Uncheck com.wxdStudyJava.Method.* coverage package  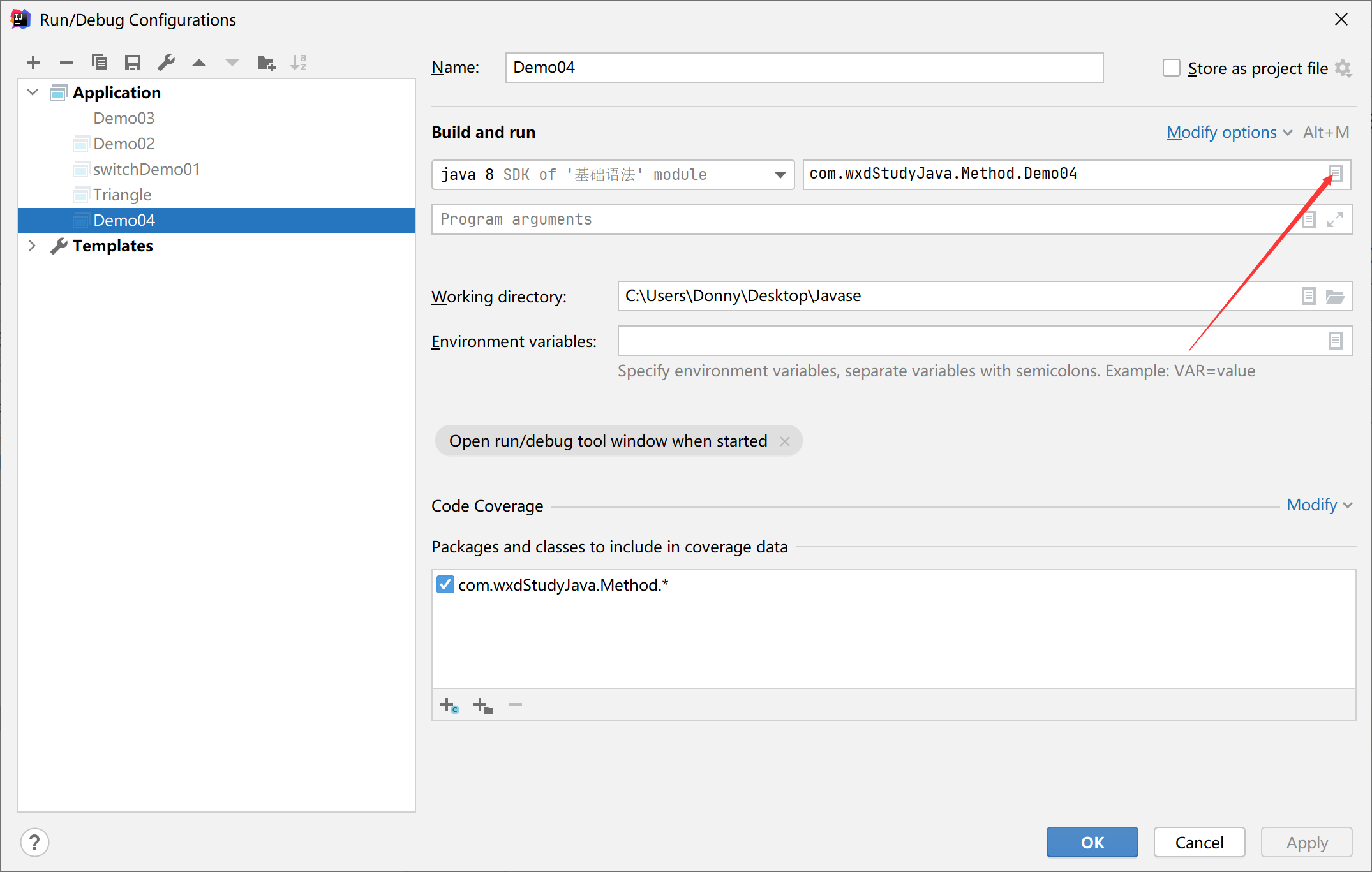pos(445,584)
